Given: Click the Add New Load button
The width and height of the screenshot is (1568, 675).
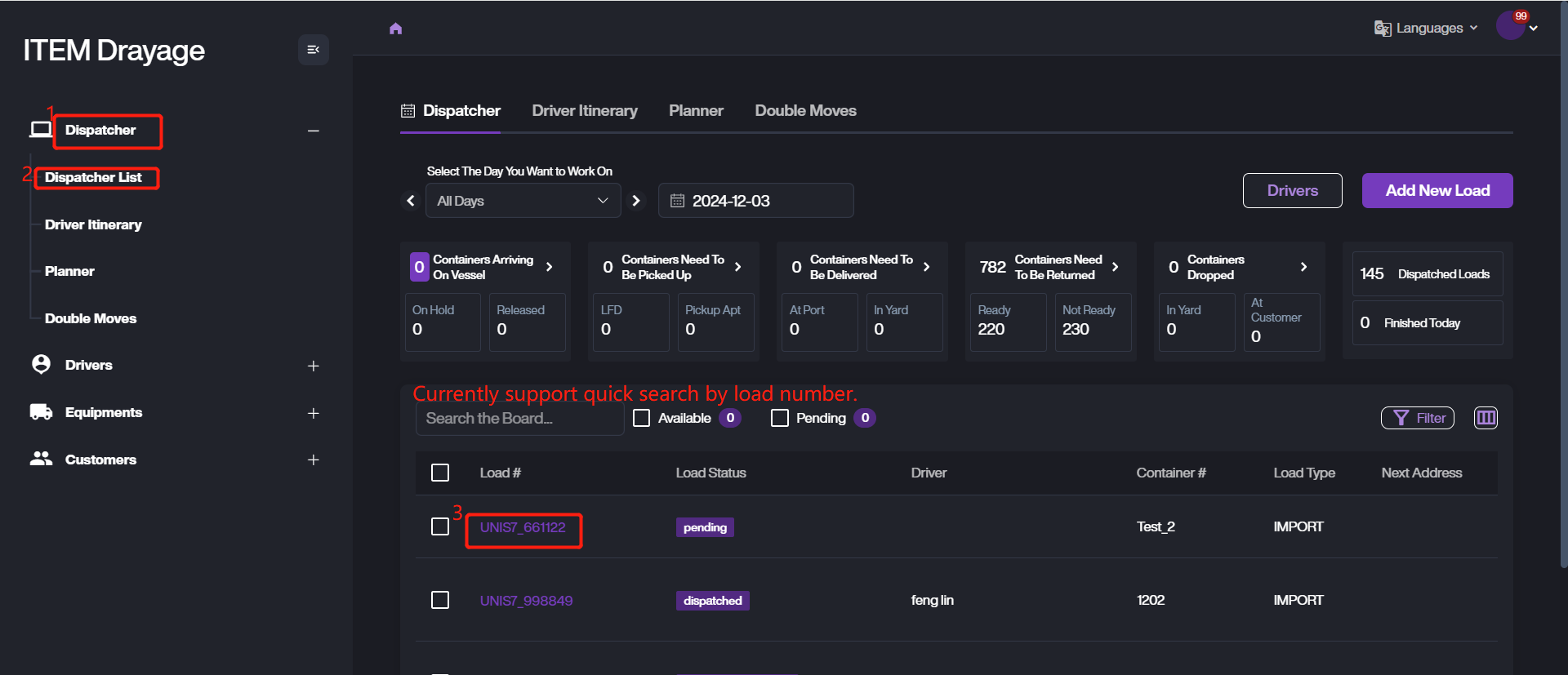Looking at the screenshot, I should [x=1437, y=191].
